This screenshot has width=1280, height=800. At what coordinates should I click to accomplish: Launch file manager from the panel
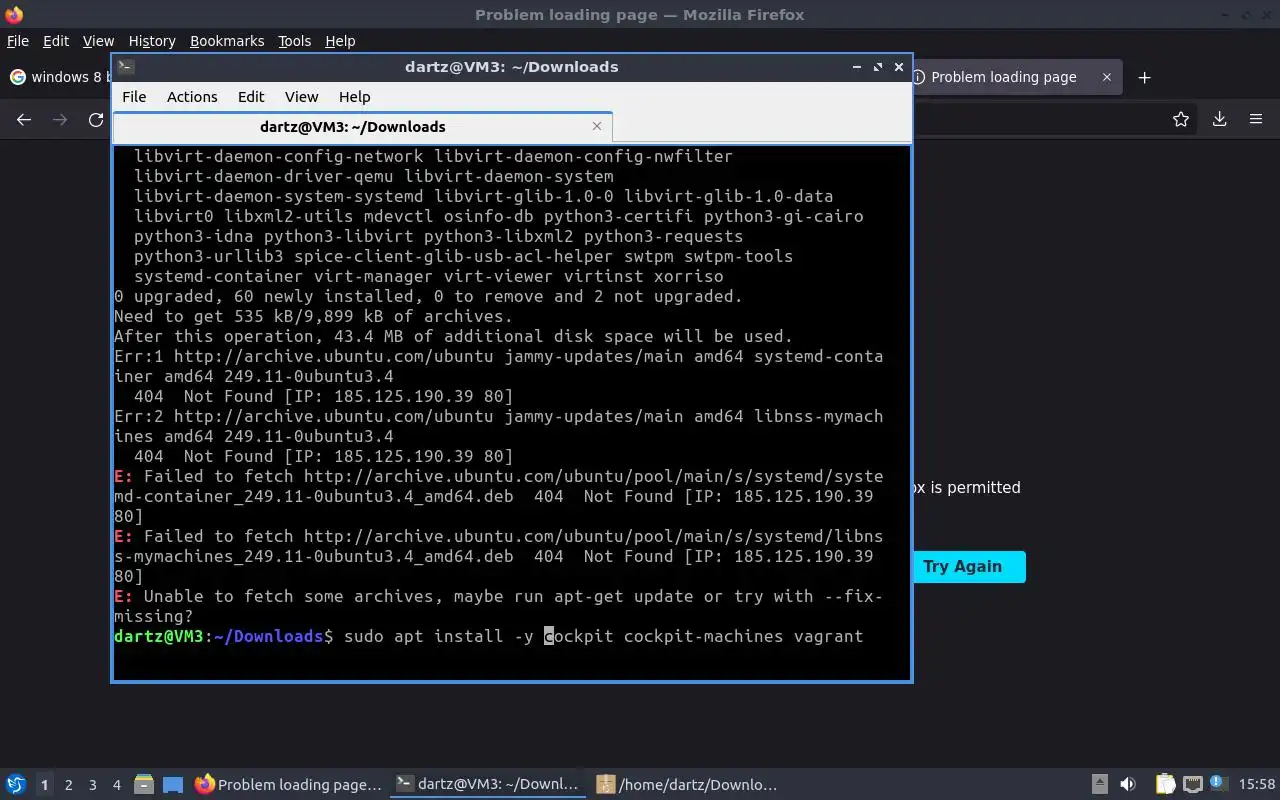[x=143, y=785]
